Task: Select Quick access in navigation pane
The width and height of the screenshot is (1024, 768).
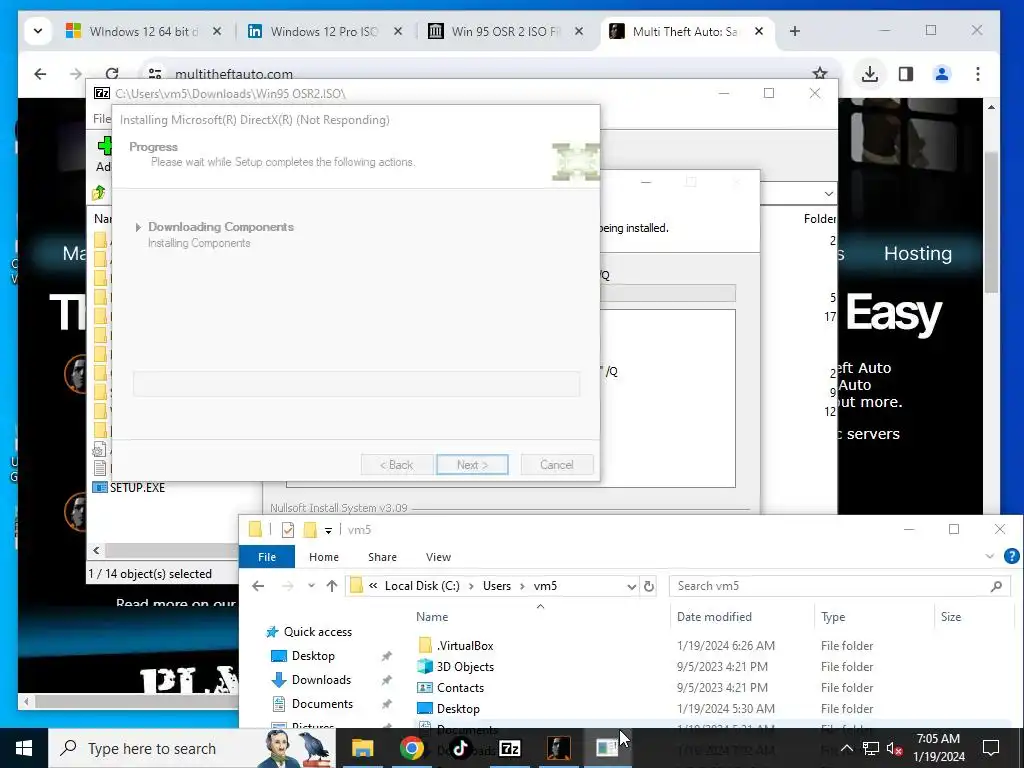Action: [x=310, y=632]
